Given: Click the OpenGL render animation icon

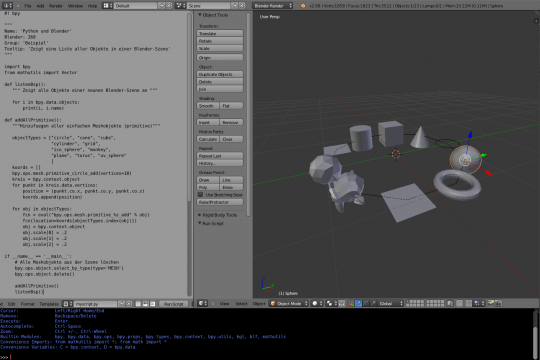Looking at the screenshot, I should [x=498, y=303].
